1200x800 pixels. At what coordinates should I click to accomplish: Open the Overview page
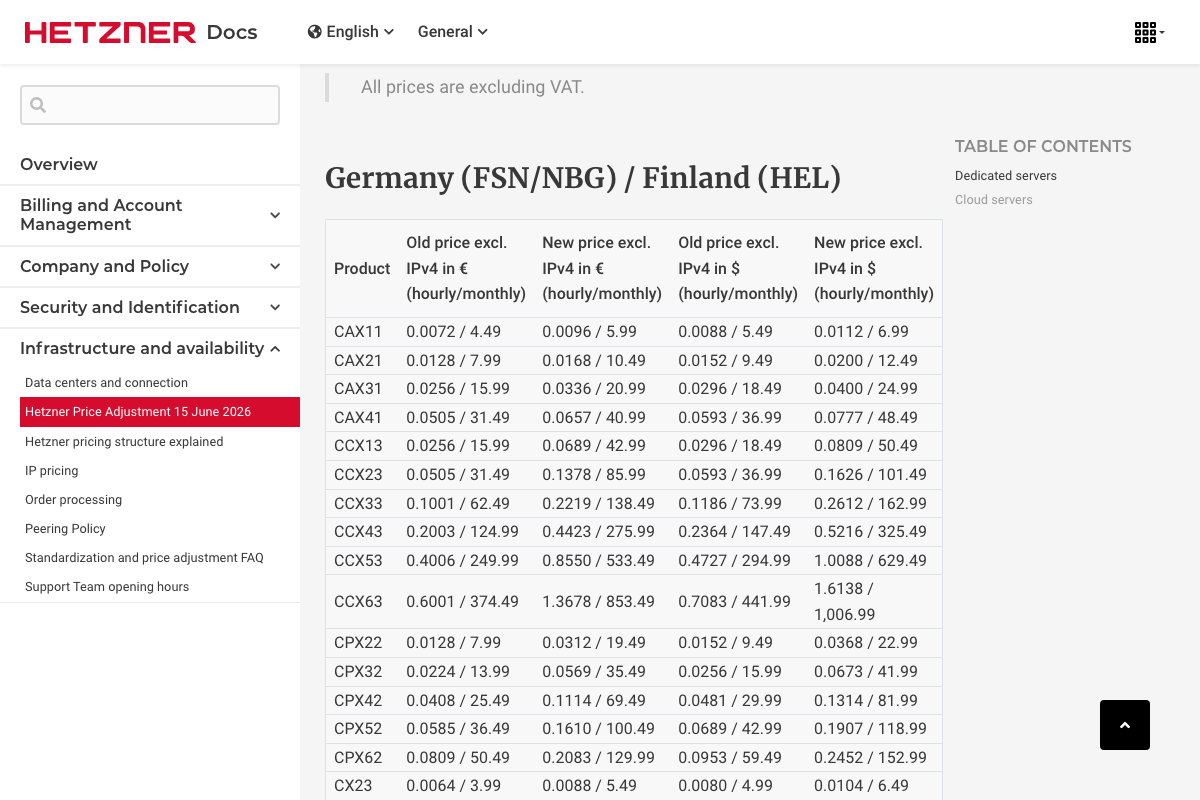tap(59, 164)
